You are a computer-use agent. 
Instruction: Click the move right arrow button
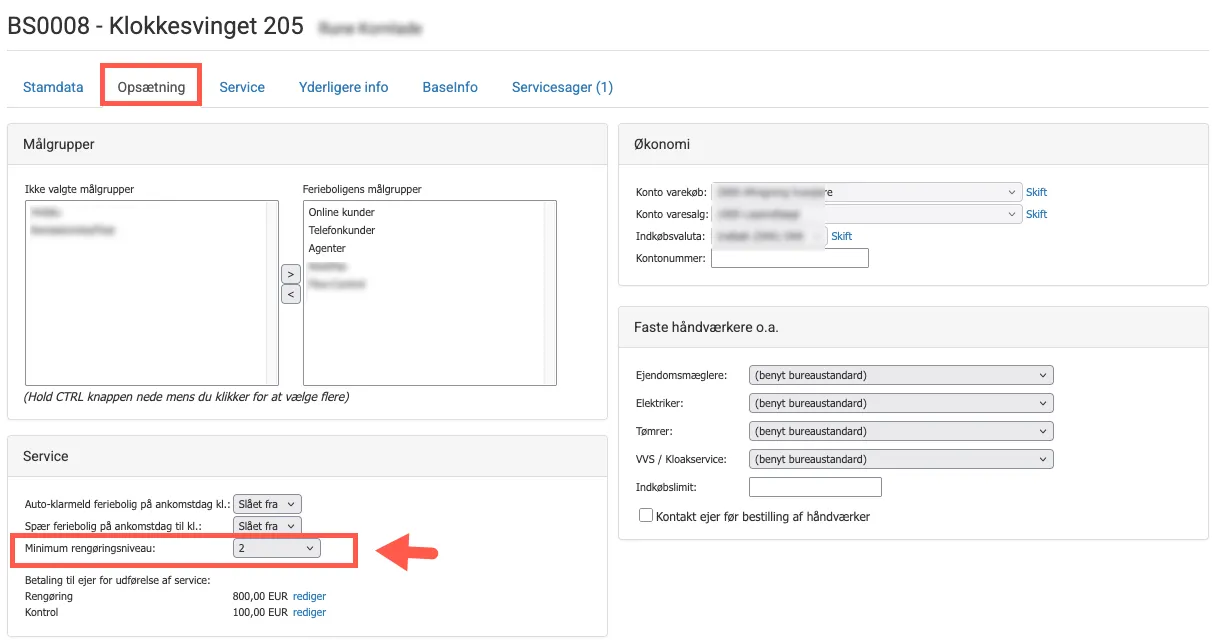[x=290, y=274]
